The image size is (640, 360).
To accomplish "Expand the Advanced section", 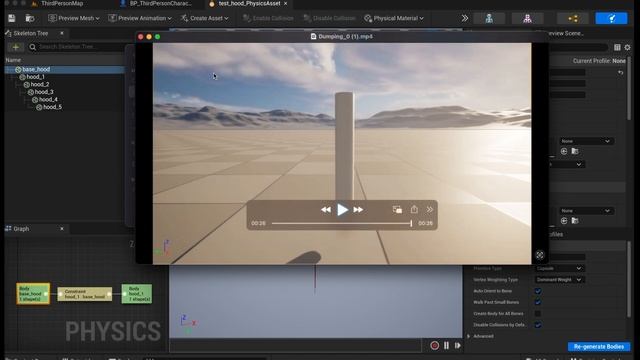I will click(469, 336).
